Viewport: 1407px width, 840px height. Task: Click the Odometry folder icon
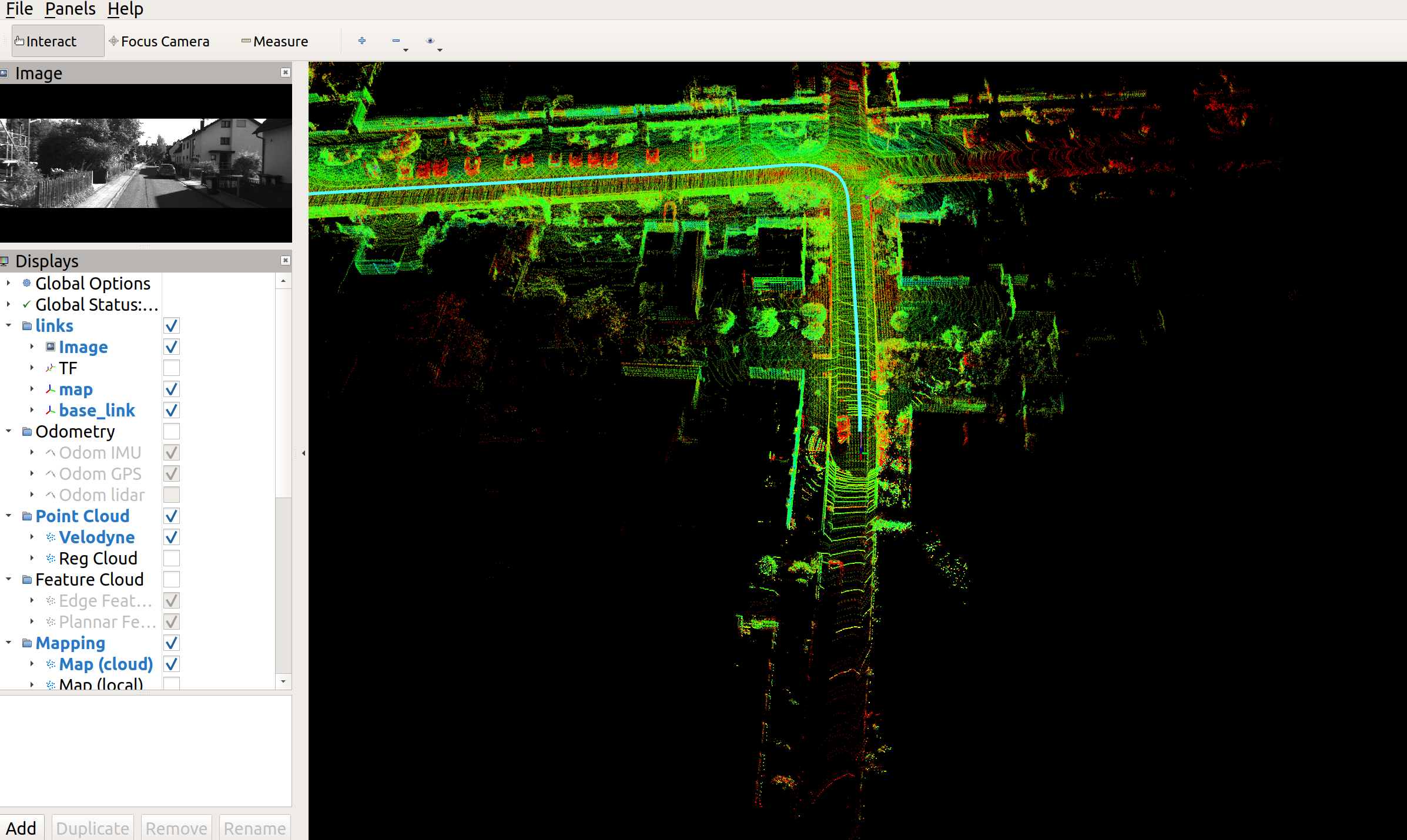(26, 431)
